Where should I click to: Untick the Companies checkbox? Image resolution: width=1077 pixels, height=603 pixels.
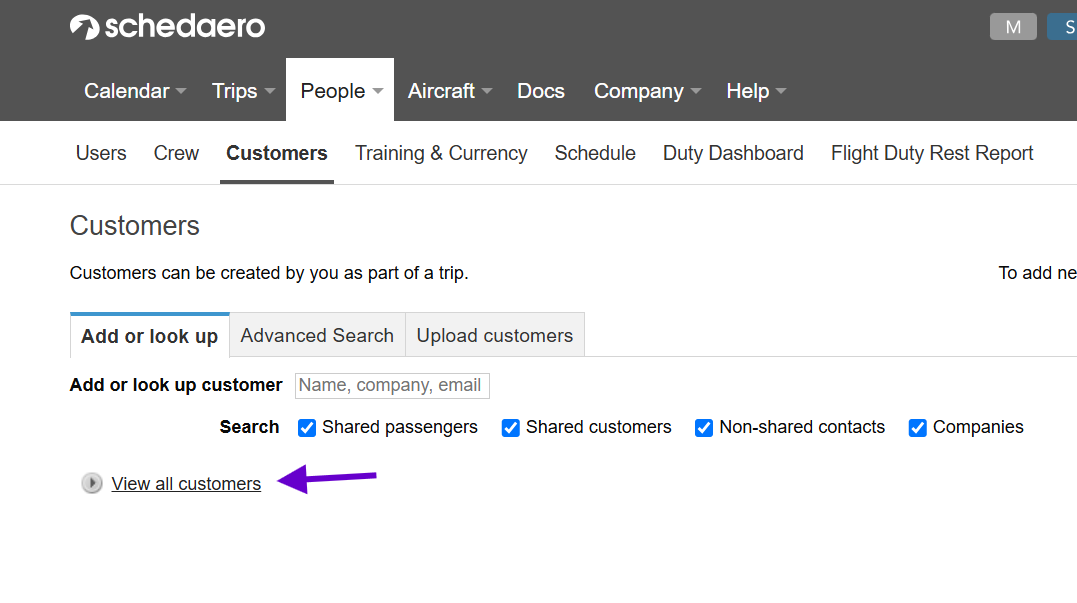(x=918, y=428)
